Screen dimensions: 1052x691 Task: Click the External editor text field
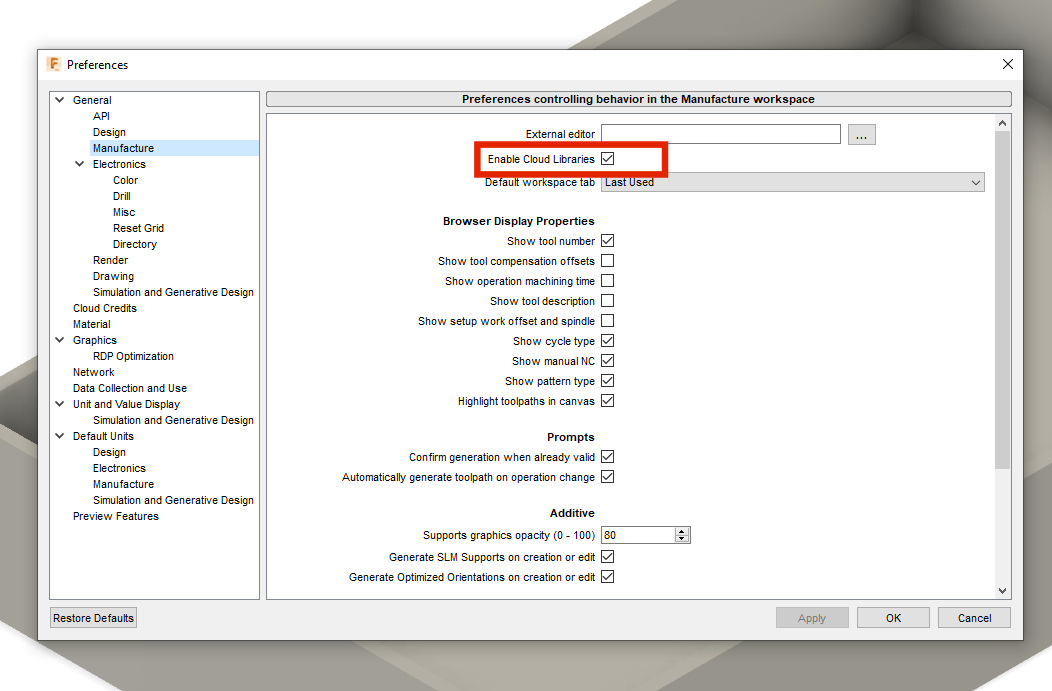pyautogui.click(x=721, y=134)
